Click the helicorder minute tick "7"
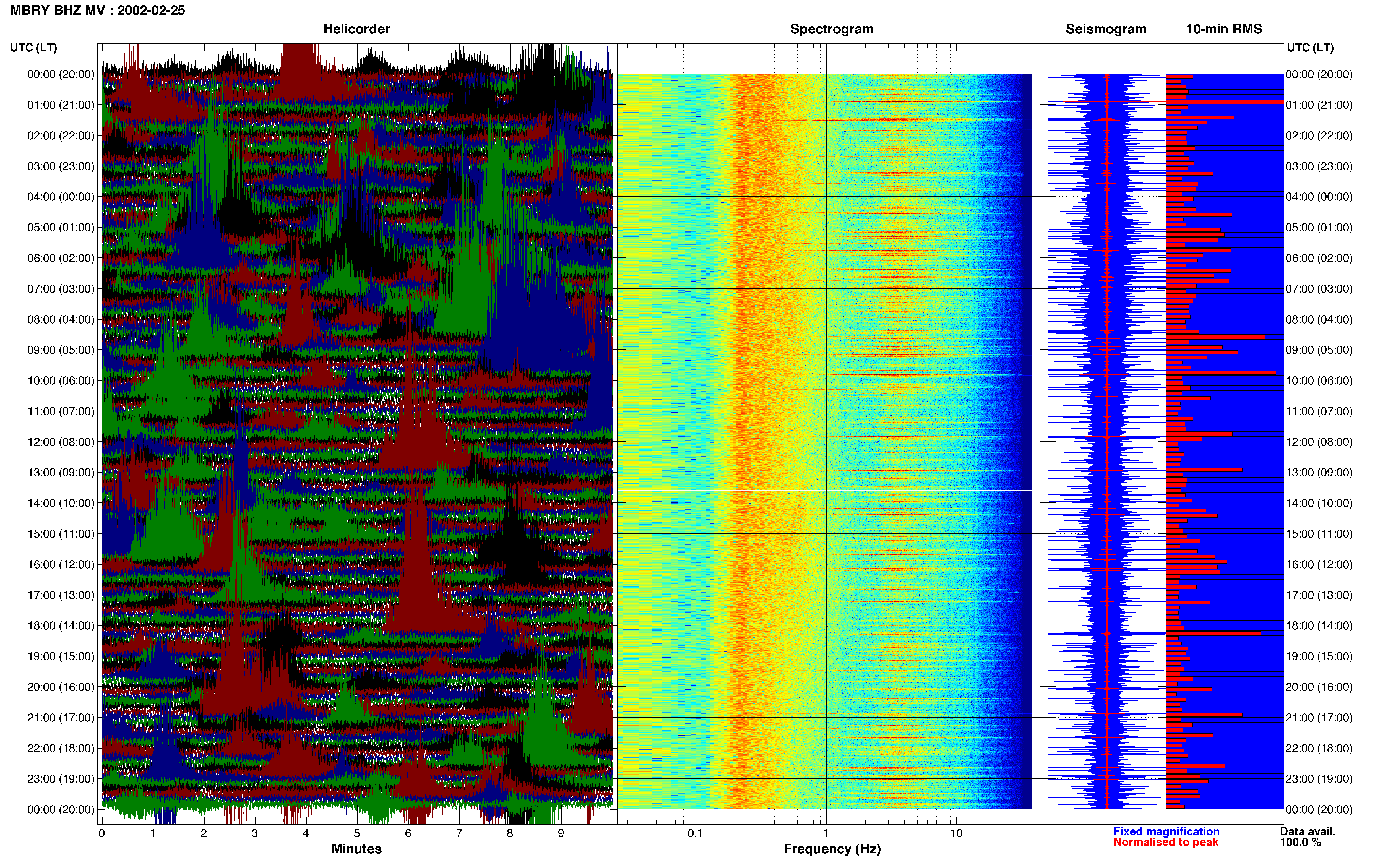 click(459, 833)
